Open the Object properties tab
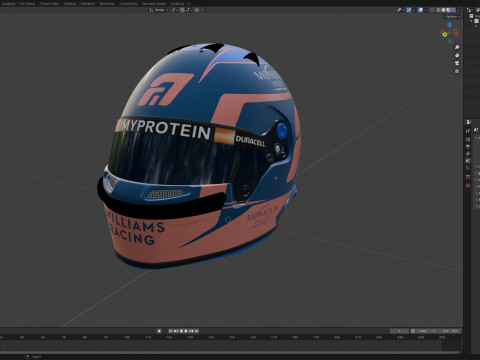The width and height of the screenshot is (480, 360). click(x=468, y=177)
